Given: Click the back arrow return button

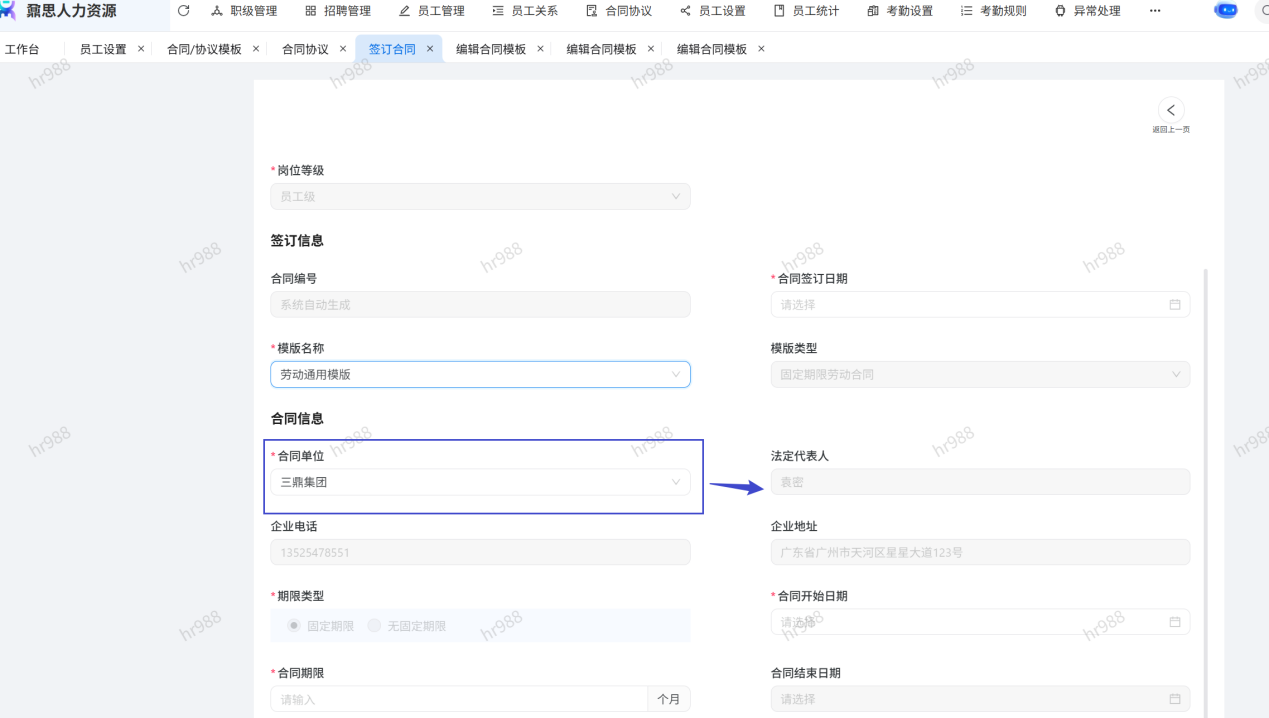Looking at the screenshot, I should tap(1171, 110).
